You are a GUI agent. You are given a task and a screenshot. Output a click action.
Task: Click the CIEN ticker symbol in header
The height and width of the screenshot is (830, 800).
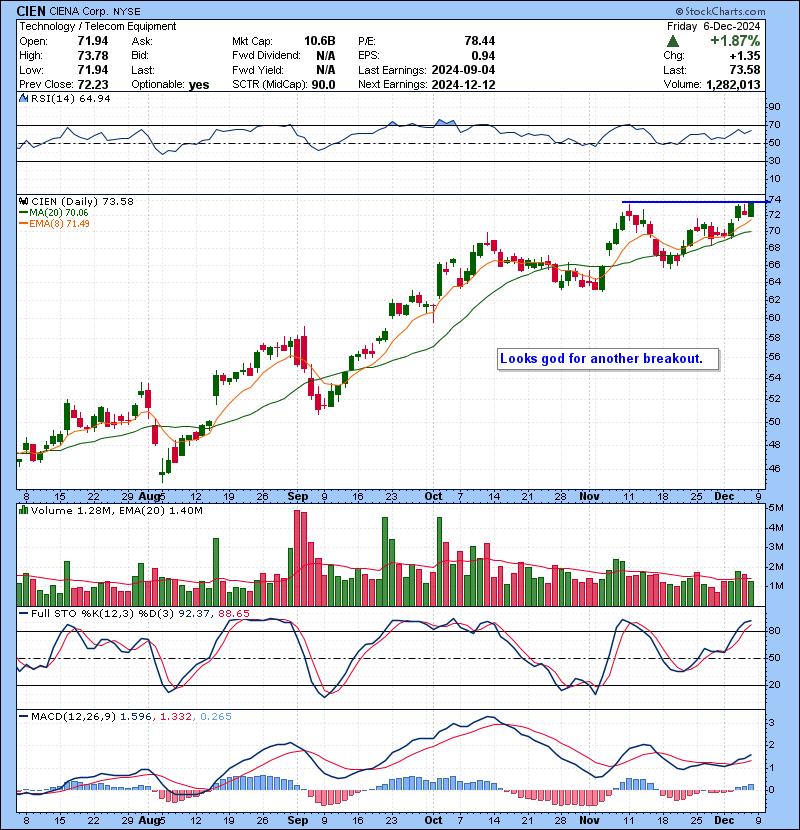point(31,11)
